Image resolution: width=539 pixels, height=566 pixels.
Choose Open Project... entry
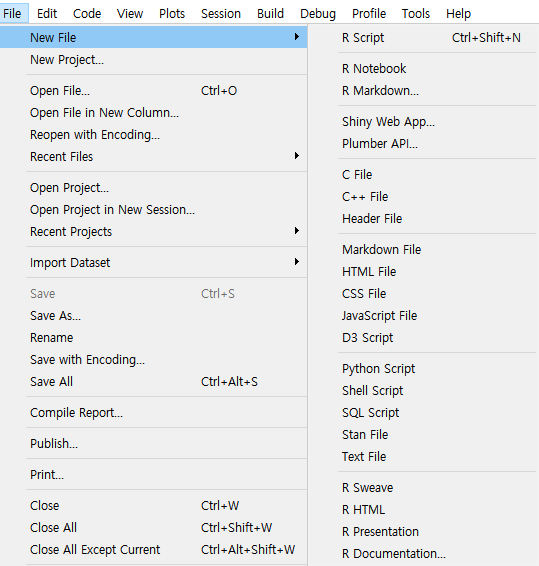point(153,188)
